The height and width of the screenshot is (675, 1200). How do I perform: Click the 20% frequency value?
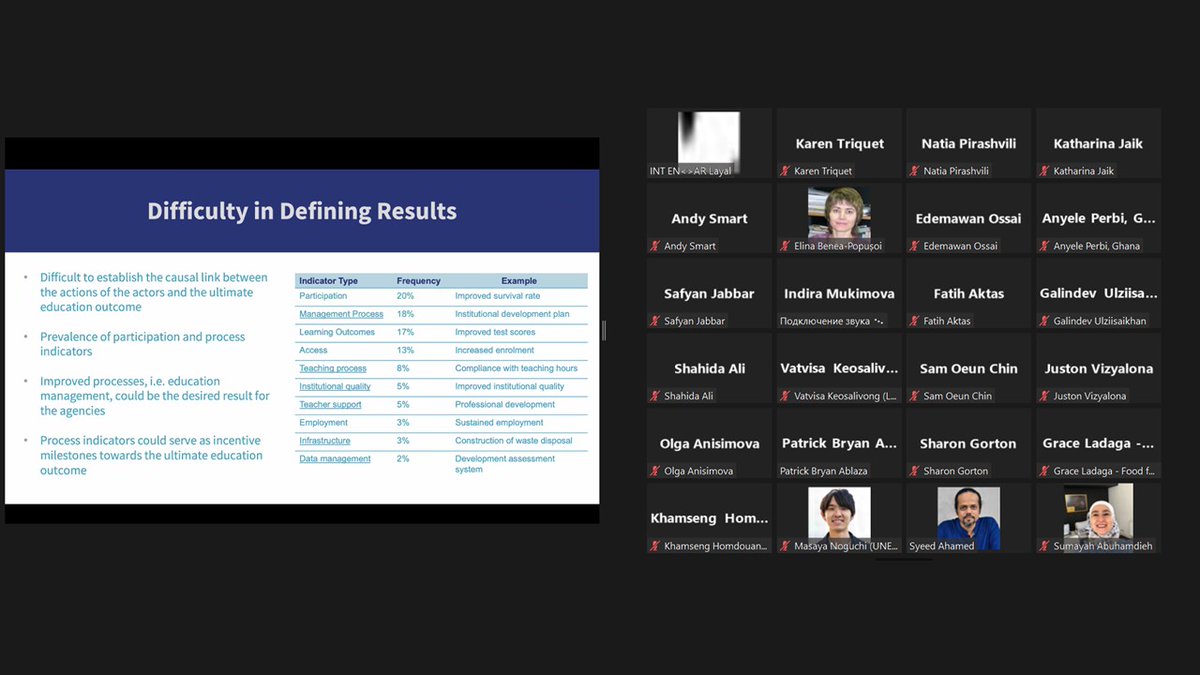tap(405, 296)
